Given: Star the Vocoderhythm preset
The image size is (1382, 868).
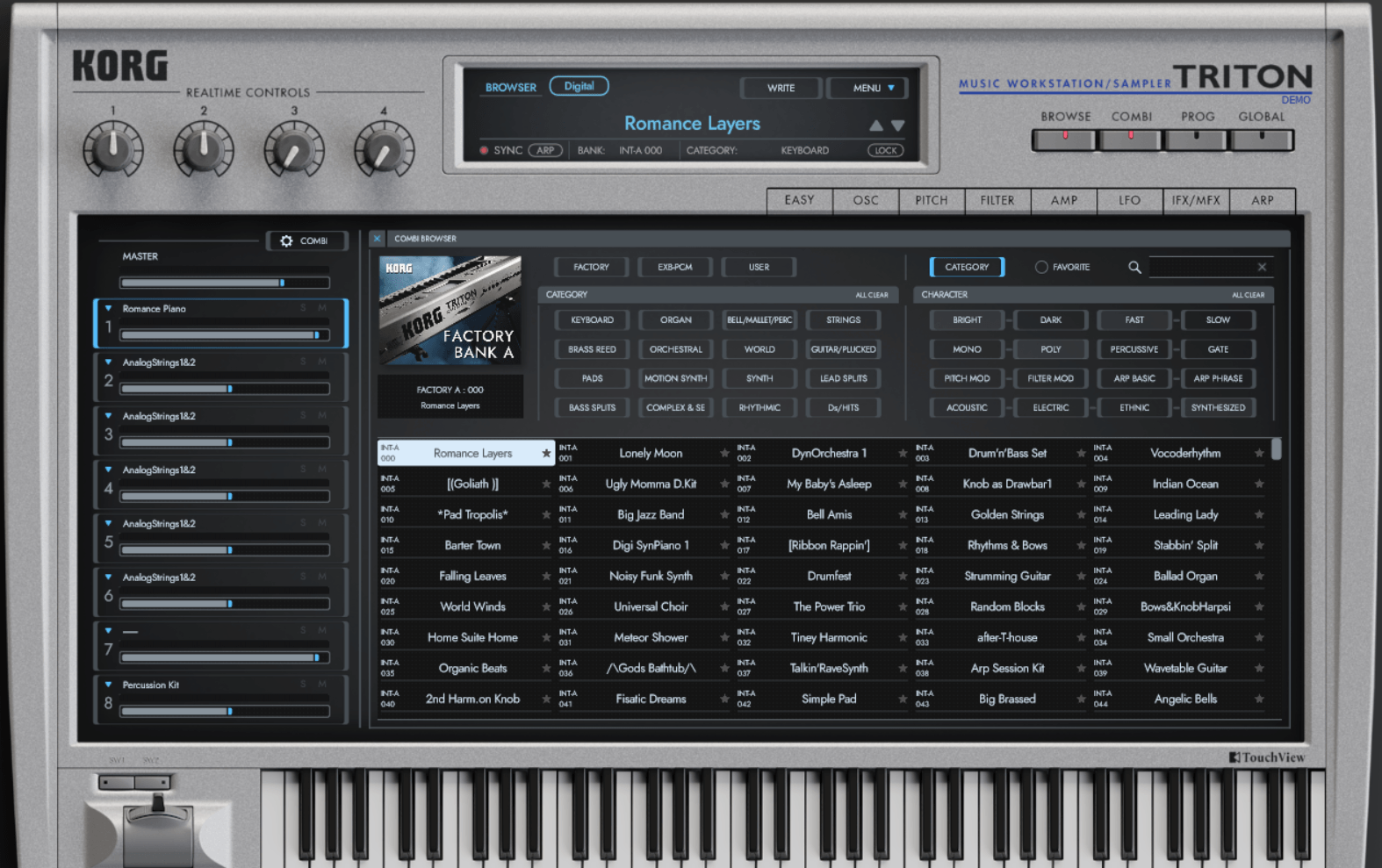Looking at the screenshot, I should click(x=1259, y=454).
